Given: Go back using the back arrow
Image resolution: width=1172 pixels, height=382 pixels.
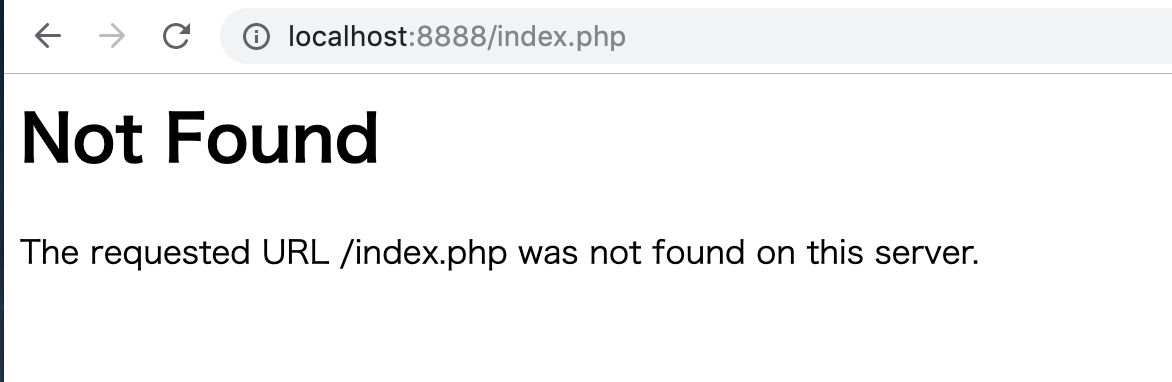Looking at the screenshot, I should pos(47,36).
